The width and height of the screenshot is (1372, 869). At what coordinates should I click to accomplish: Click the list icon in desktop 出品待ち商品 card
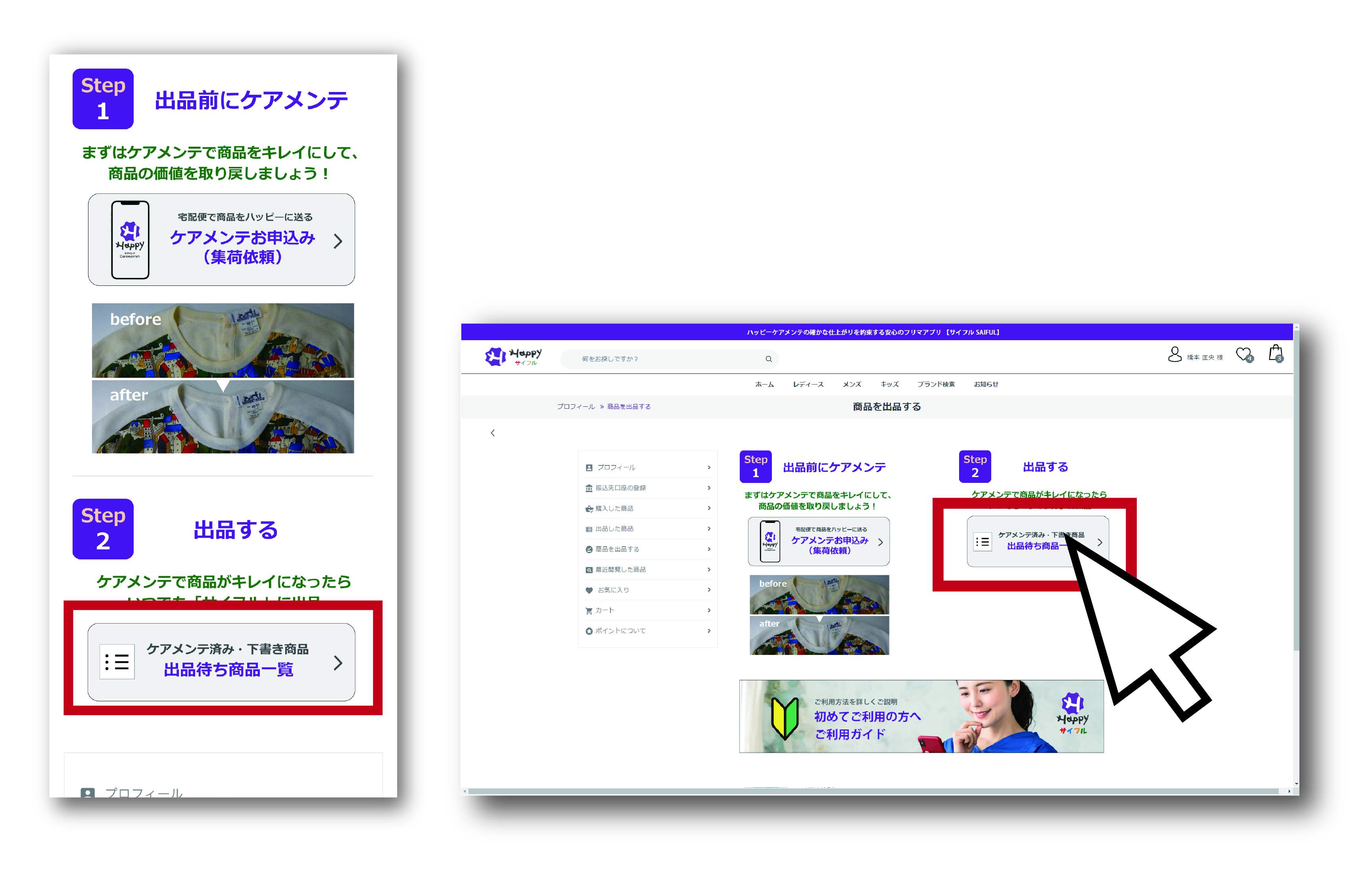982,542
